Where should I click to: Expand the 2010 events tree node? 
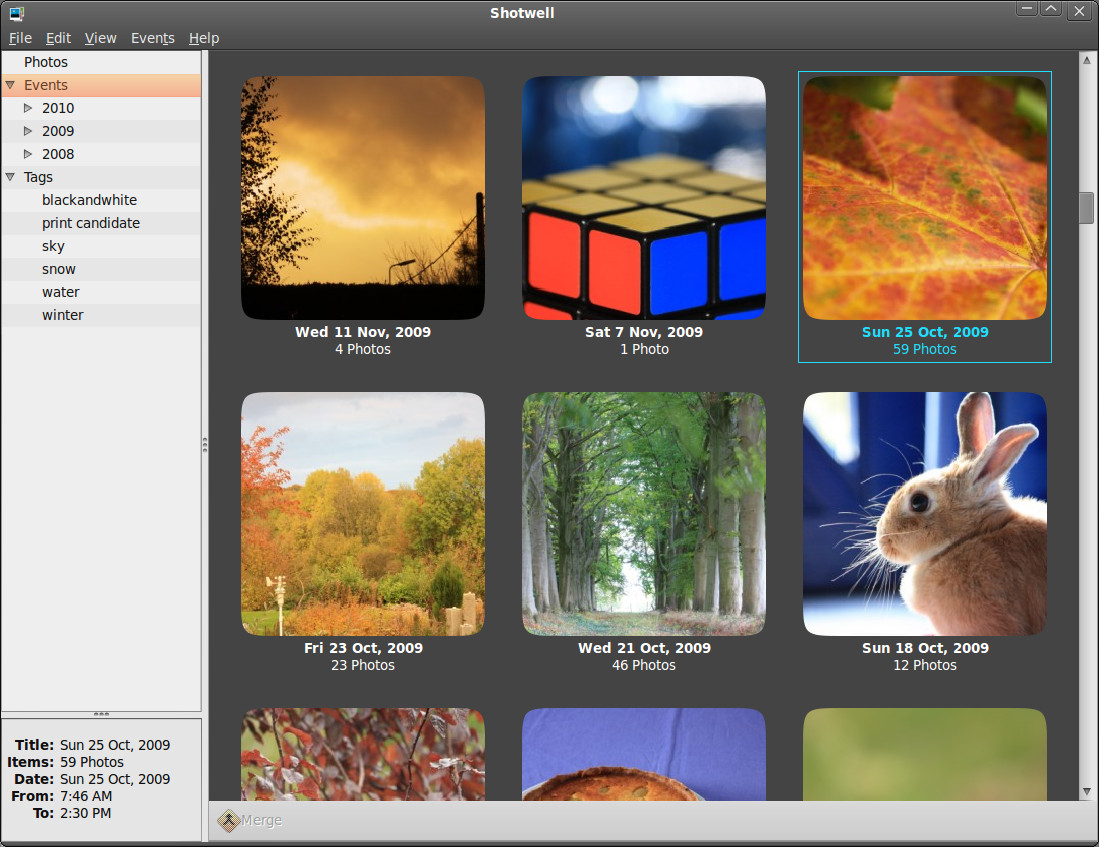tap(28, 108)
